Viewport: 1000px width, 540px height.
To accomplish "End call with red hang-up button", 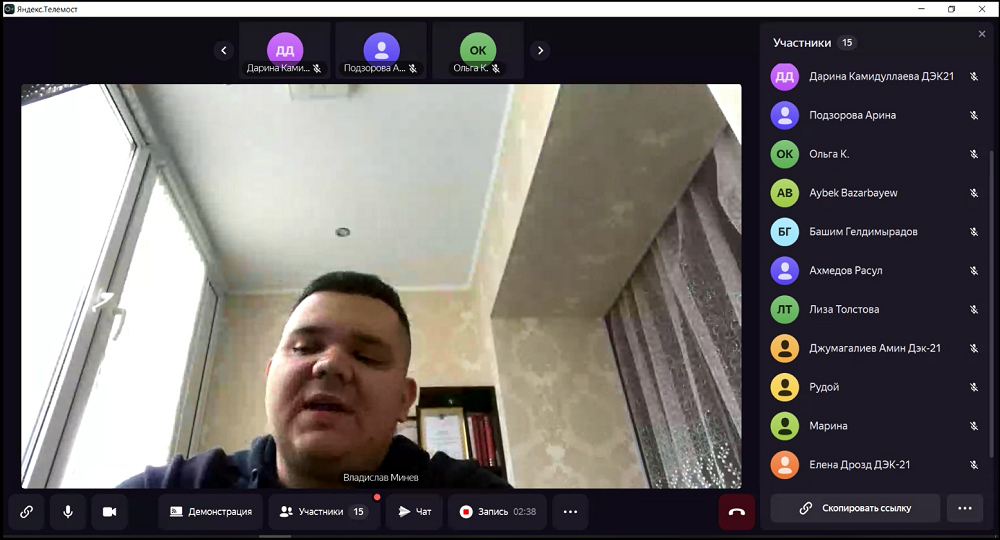I will [737, 511].
